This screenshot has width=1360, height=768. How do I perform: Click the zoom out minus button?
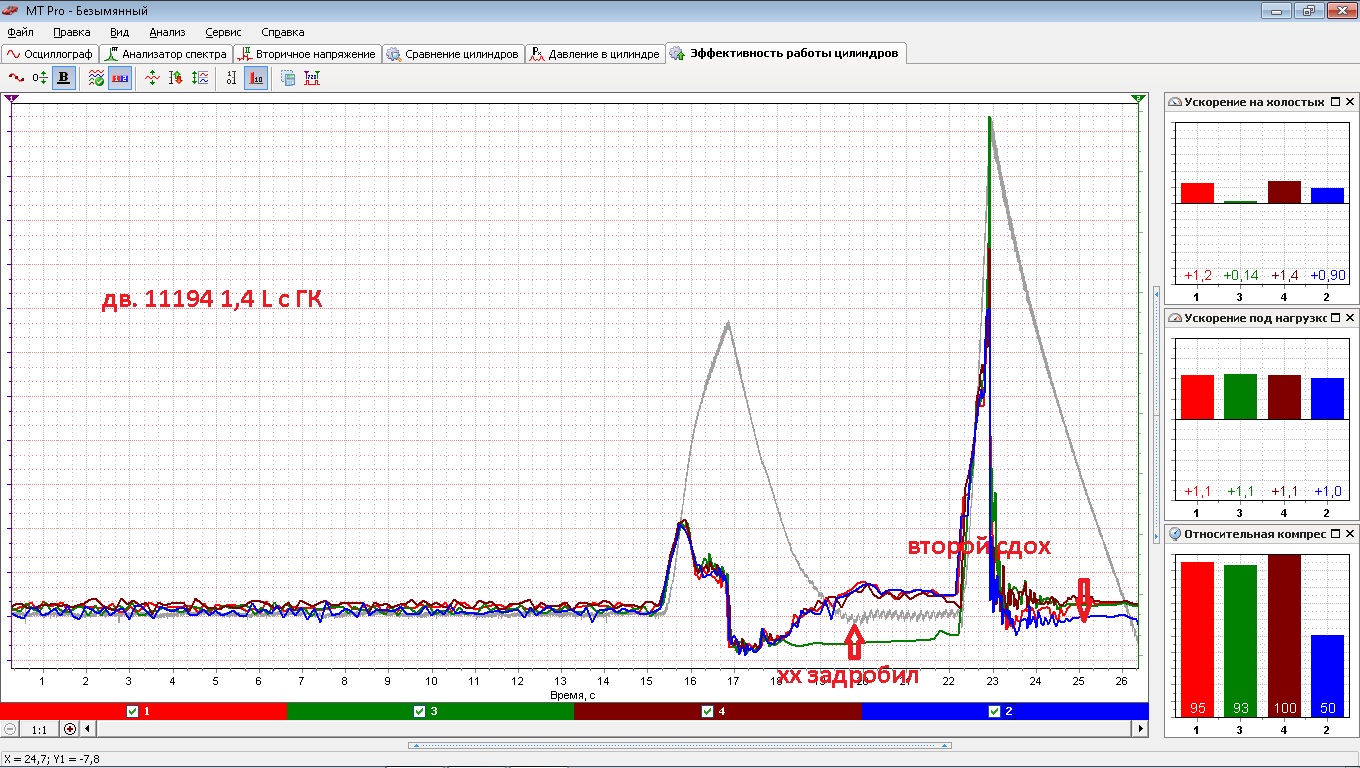coord(10,729)
